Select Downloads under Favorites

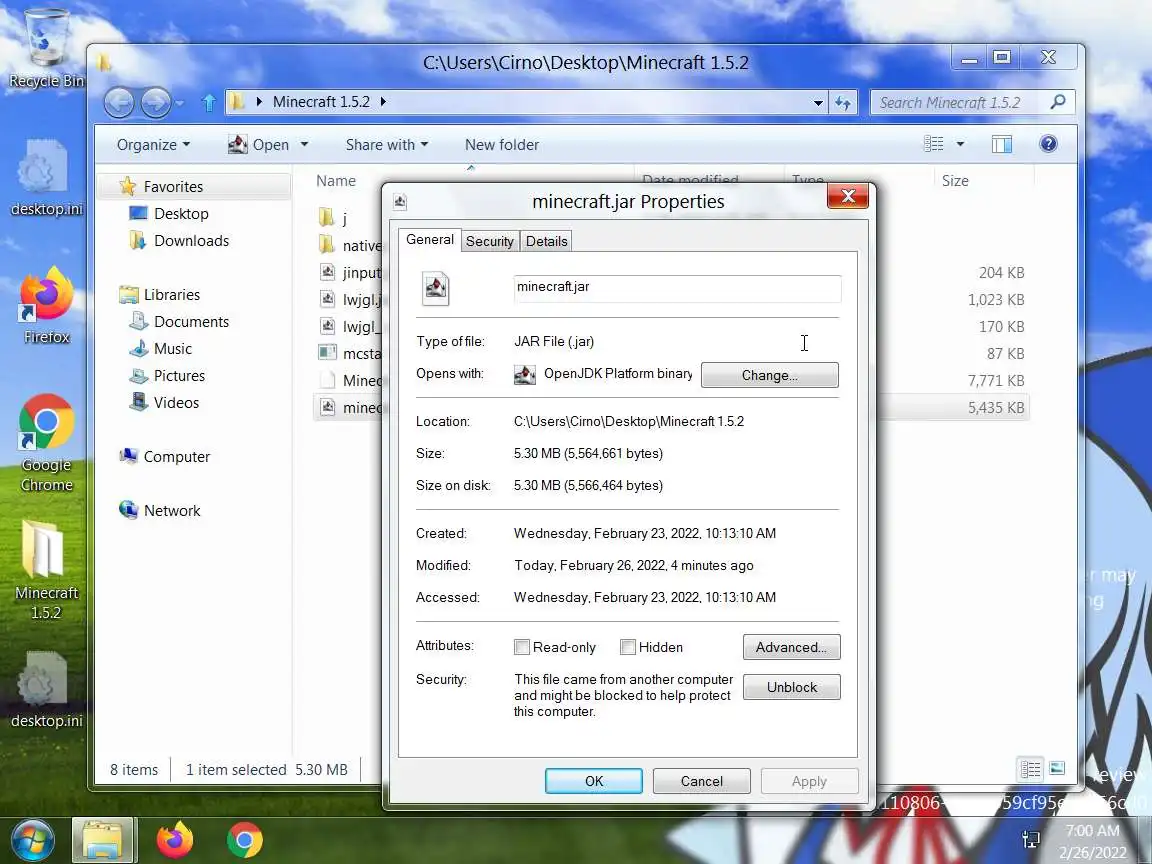(x=179, y=241)
